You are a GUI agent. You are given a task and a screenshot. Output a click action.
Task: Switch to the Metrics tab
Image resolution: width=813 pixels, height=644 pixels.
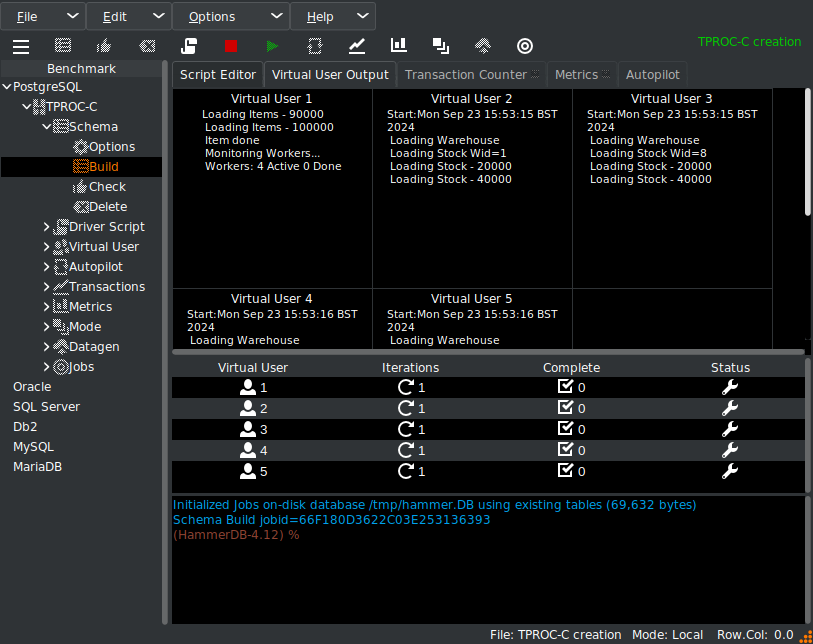pyautogui.click(x=582, y=75)
